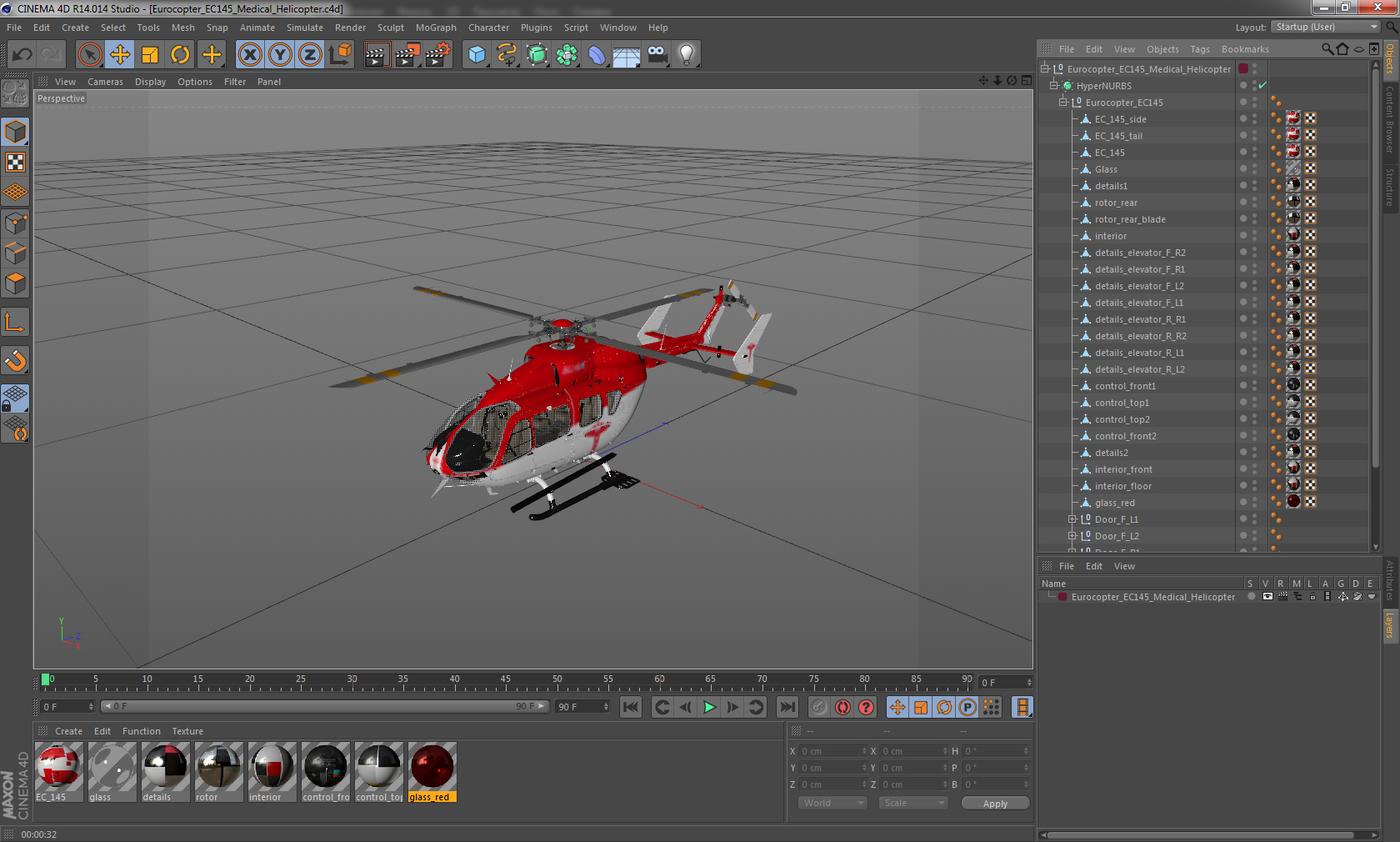Switch coordinate system icon
This screenshot has width=1400, height=842.
(340, 55)
